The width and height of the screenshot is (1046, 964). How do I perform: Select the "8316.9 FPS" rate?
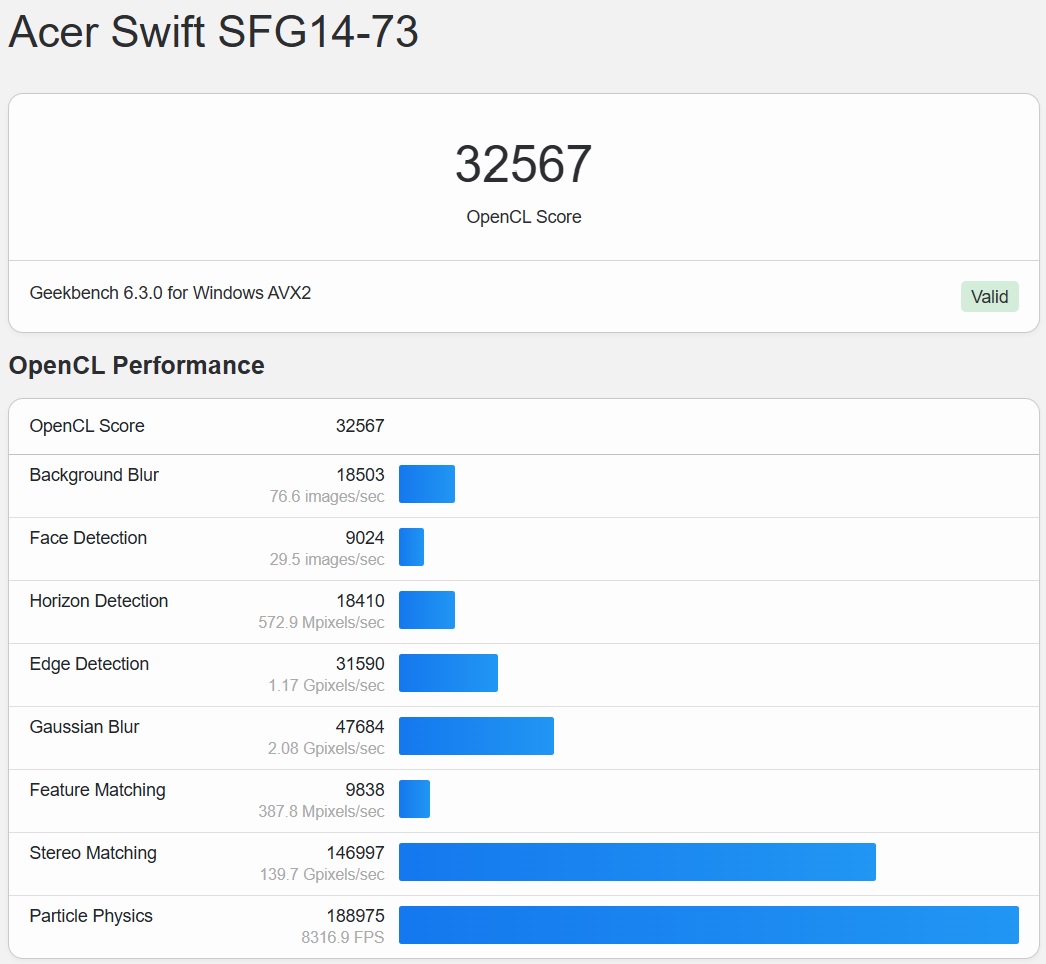[x=343, y=937]
